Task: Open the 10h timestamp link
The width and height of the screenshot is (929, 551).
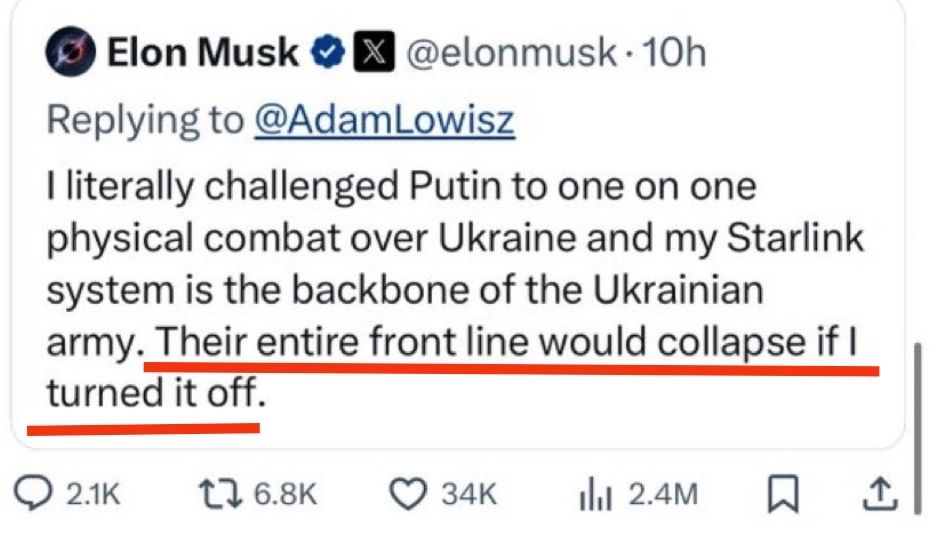Action: pyautogui.click(x=674, y=53)
